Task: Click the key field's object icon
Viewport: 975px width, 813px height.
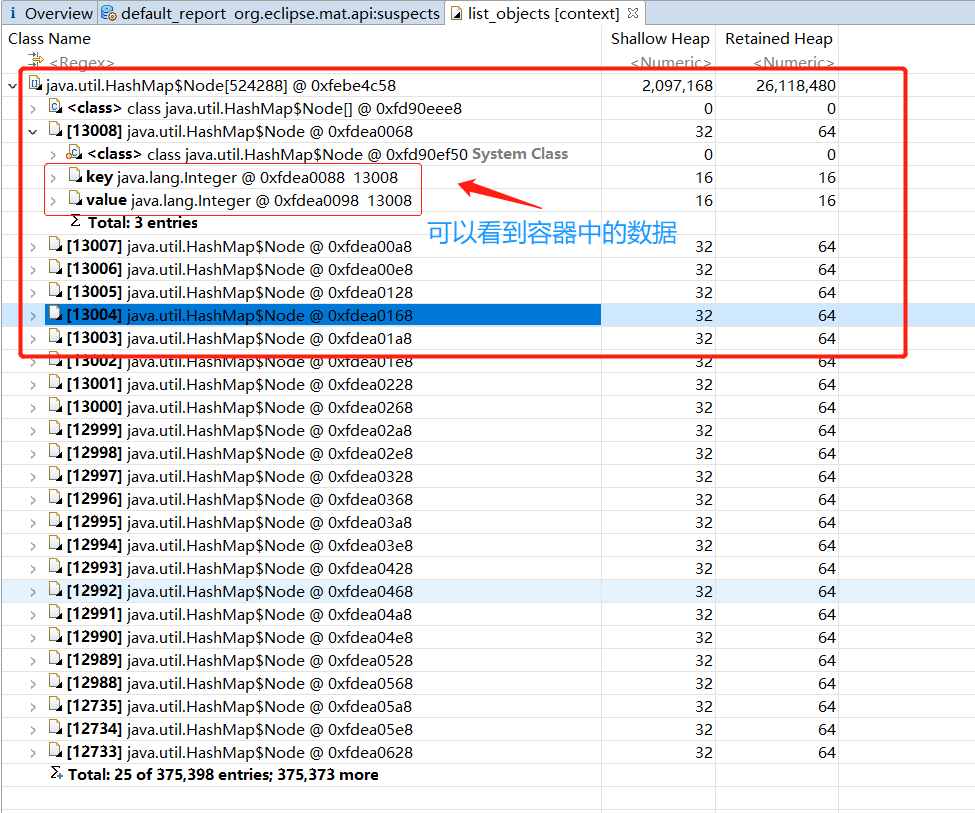Action: point(75,177)
